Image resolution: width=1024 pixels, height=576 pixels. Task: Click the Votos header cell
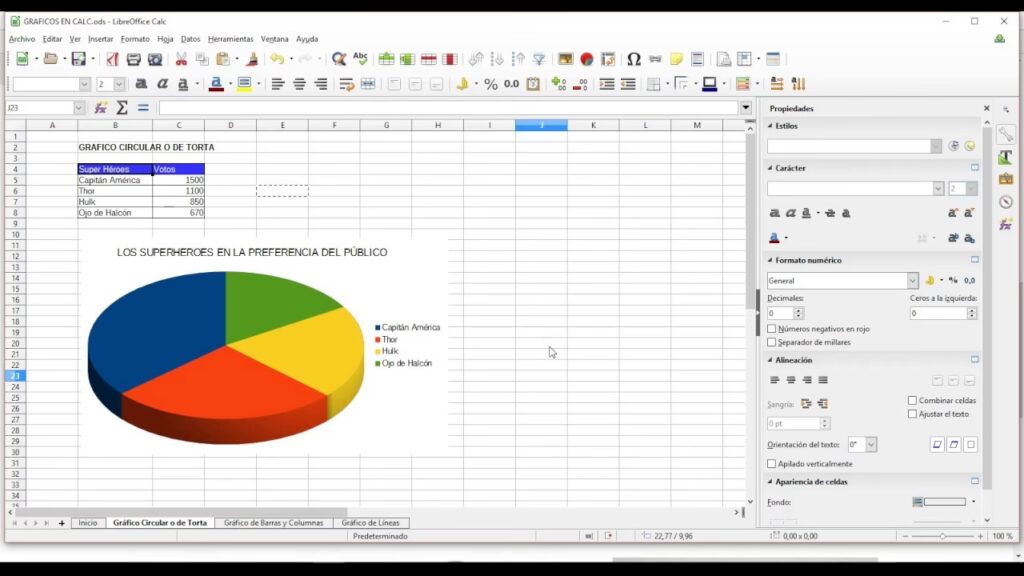click(178, 169)
